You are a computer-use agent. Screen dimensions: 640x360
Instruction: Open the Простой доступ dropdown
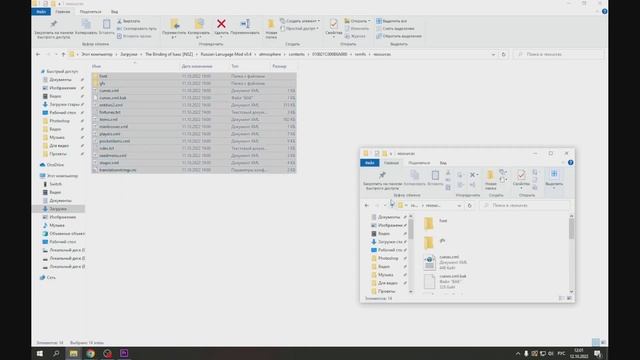(x=299, y=29)
